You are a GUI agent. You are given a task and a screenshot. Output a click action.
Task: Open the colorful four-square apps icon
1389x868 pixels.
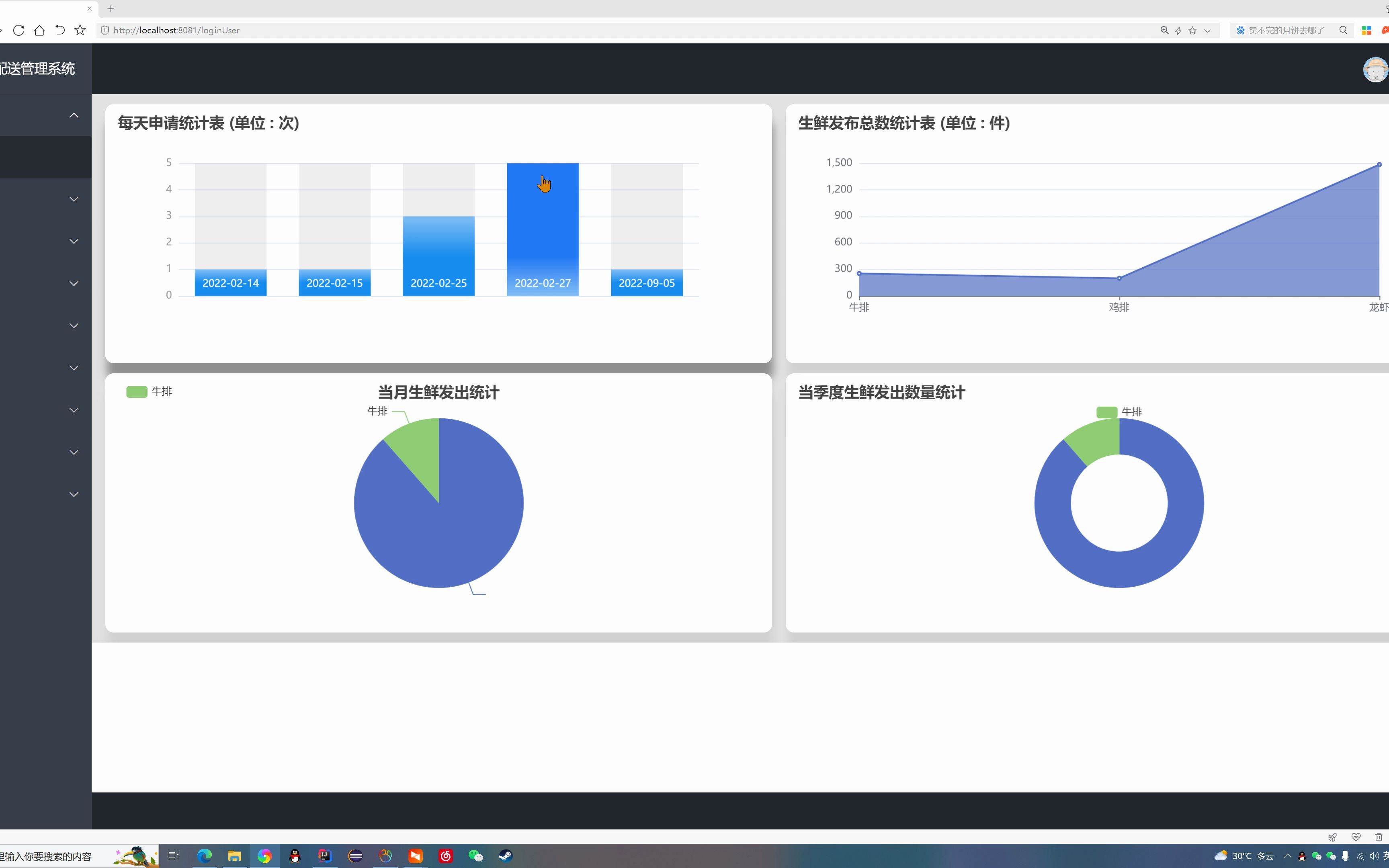point(1366,31)
